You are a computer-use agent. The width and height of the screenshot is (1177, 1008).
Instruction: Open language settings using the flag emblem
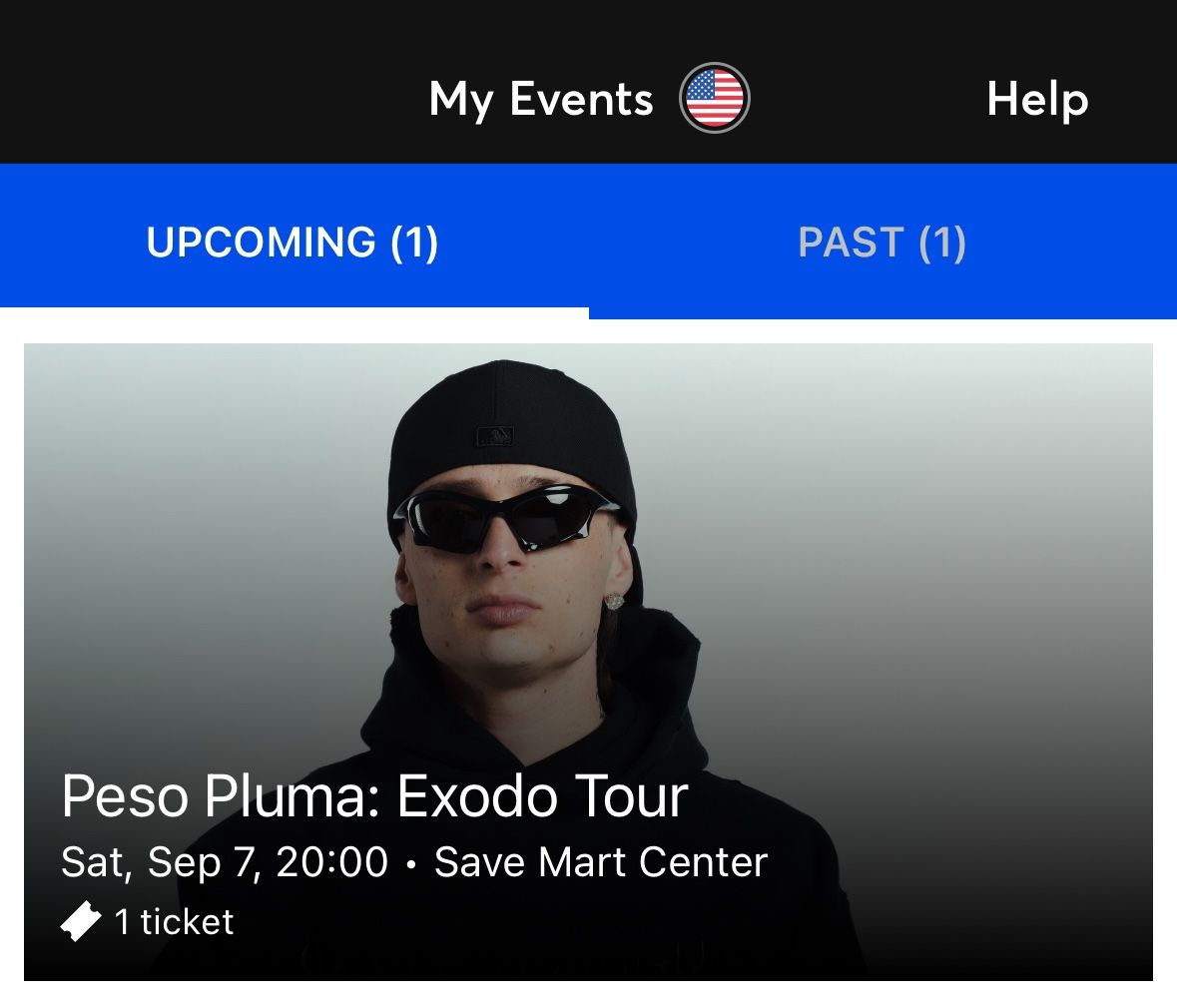[x=713, y=97]
